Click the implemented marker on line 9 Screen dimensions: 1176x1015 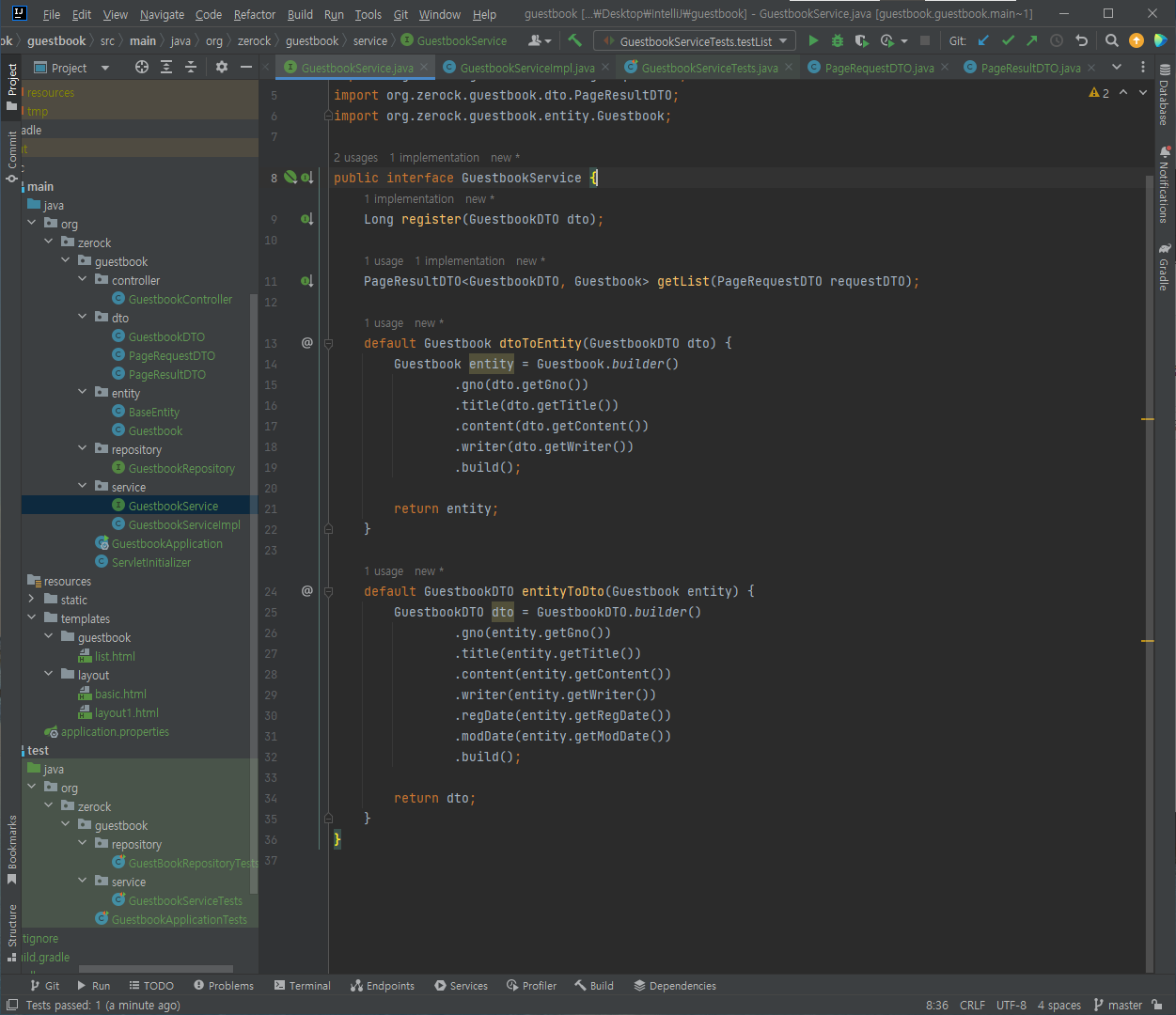coord(306,219)
